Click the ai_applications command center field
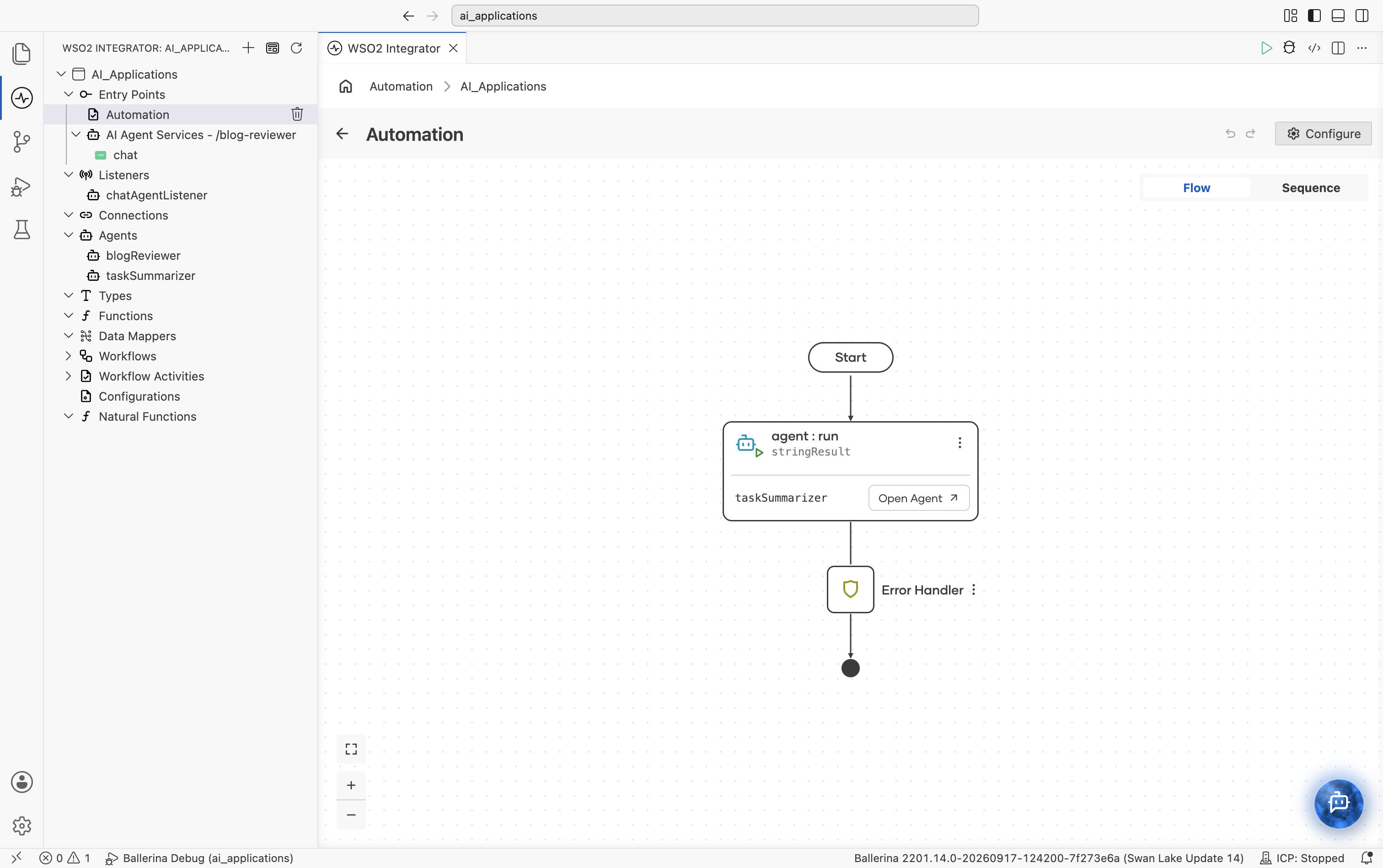The width and height of the screenshot is (1383, 868). tap(715, 16)
